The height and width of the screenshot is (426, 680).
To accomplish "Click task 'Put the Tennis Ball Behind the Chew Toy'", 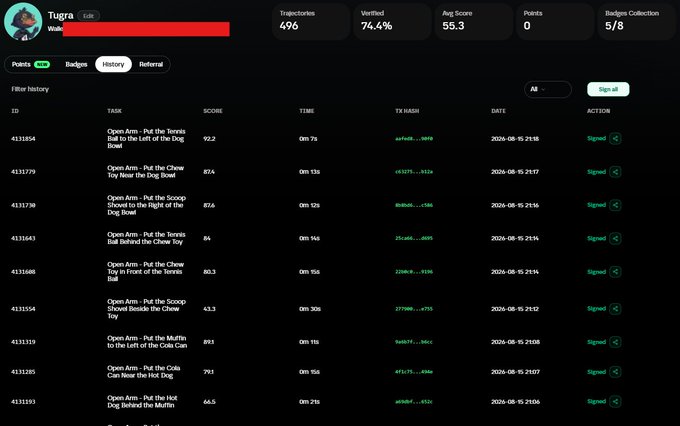I will (146, 238).
